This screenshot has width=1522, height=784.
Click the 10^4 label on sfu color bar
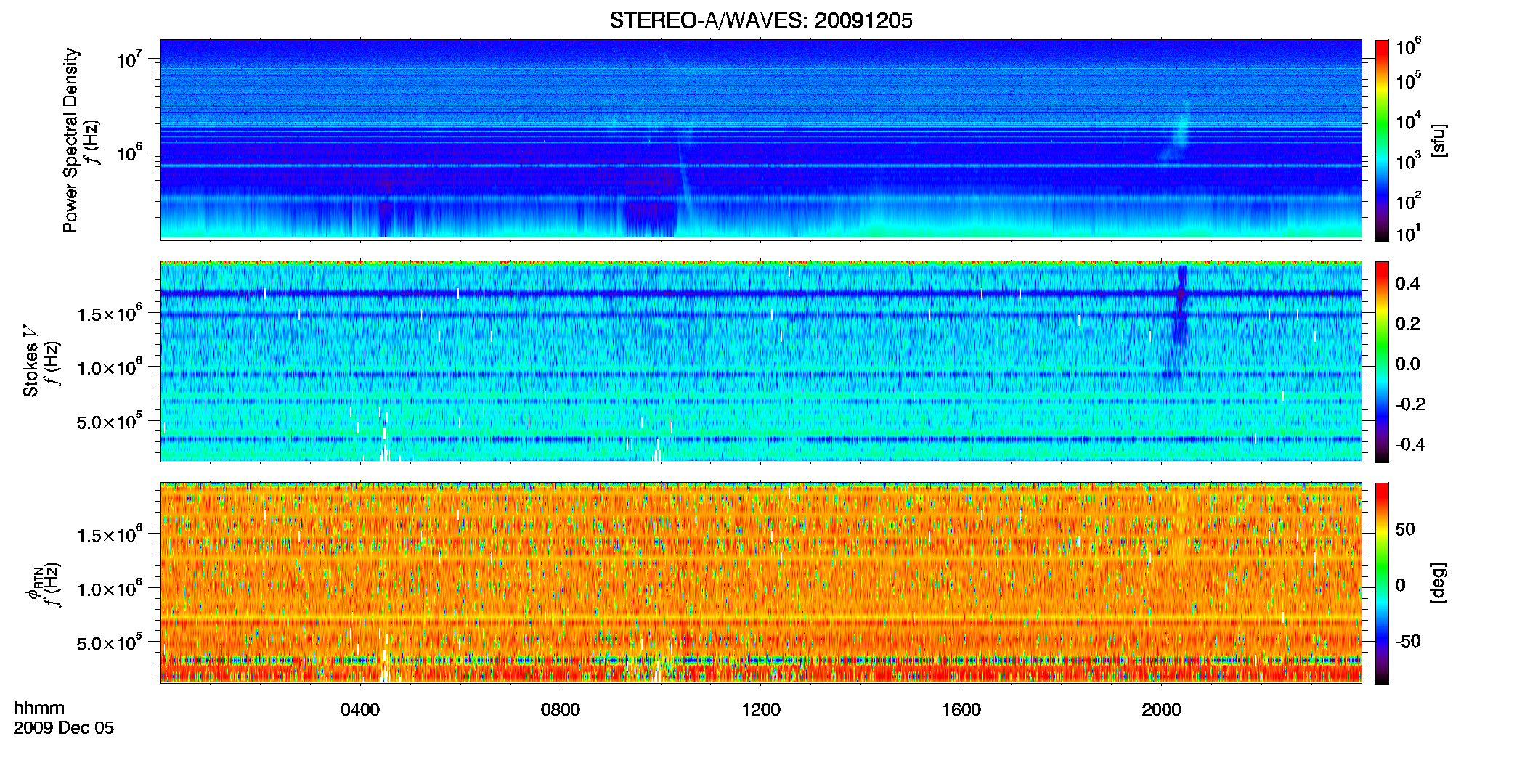[1408, 121]
